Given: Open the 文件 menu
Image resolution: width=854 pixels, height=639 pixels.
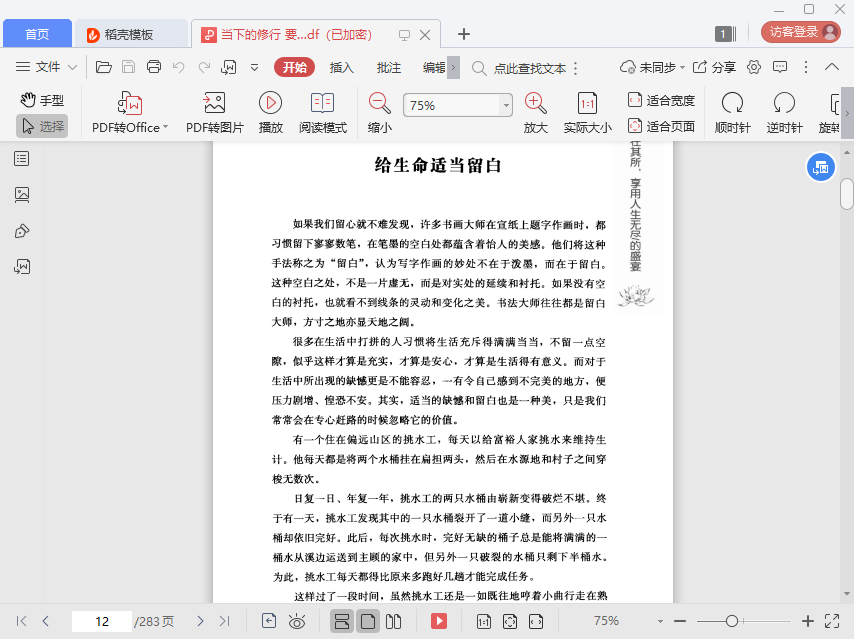Looking at the screenshot, I should click(46, 67).
